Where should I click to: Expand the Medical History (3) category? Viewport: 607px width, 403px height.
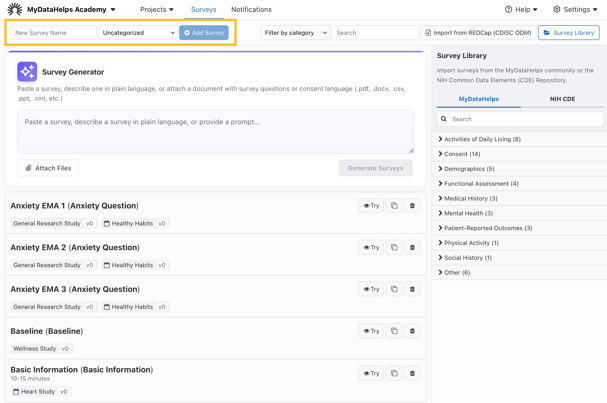pyautogui.click(x=519, y=199)
